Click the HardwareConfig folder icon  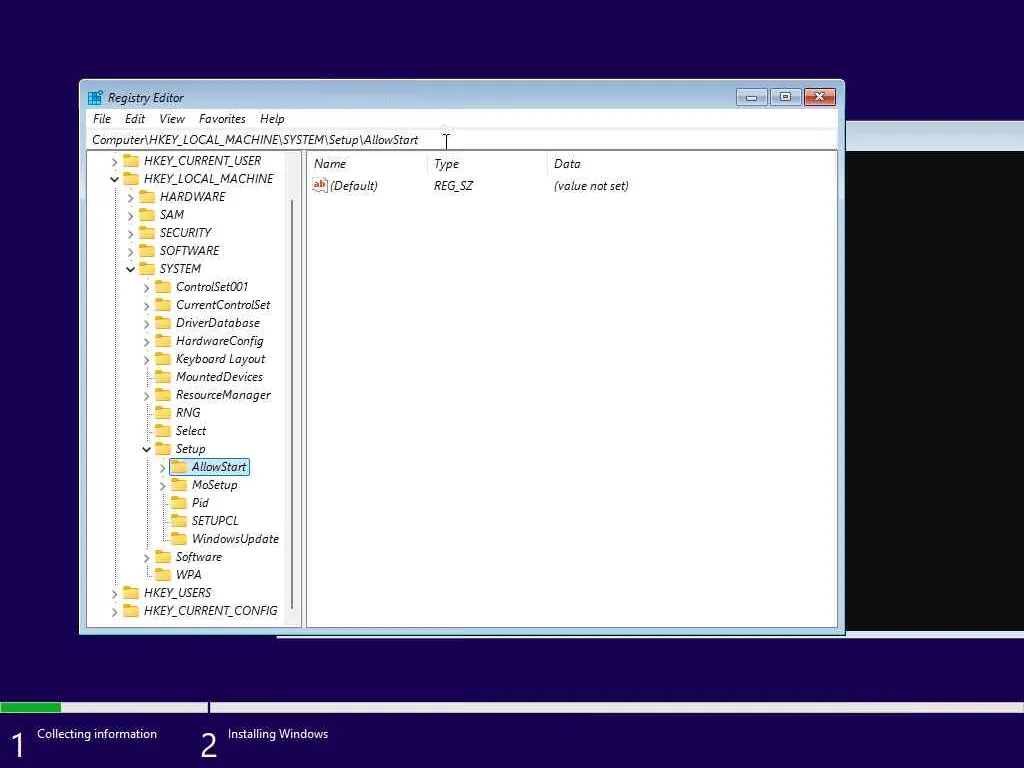163,341
